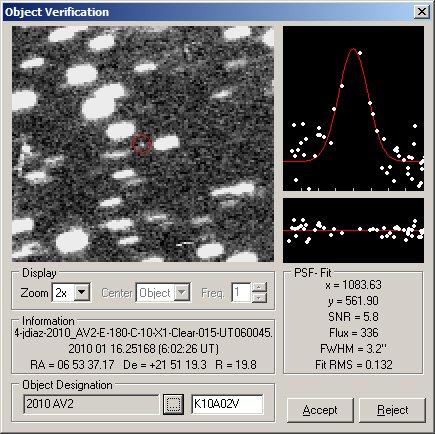Click the Reject button

click(392, 410)
